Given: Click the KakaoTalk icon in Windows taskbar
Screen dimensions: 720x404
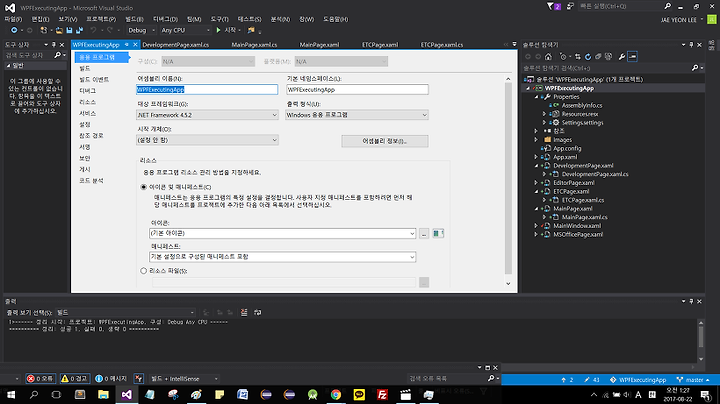Looking at the screenshot, I should point(359,394).
